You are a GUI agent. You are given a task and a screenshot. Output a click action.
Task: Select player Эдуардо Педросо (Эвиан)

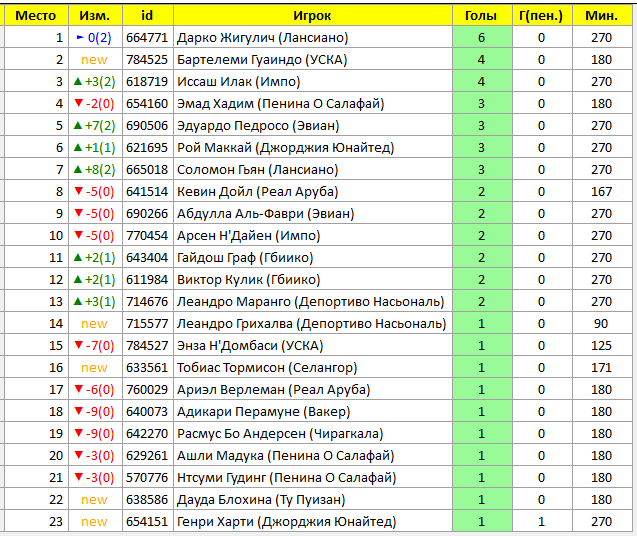(x=258, y=126)
